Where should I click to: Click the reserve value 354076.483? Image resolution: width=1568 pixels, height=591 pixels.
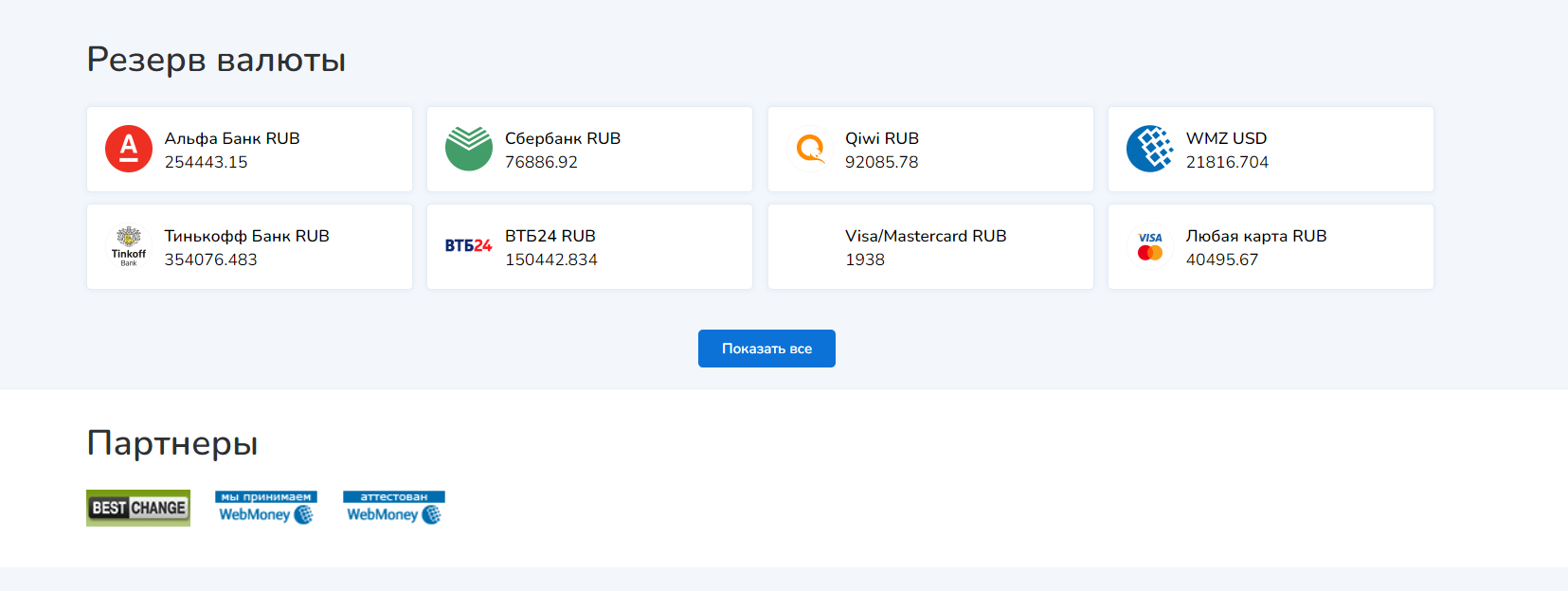point(211,260)
